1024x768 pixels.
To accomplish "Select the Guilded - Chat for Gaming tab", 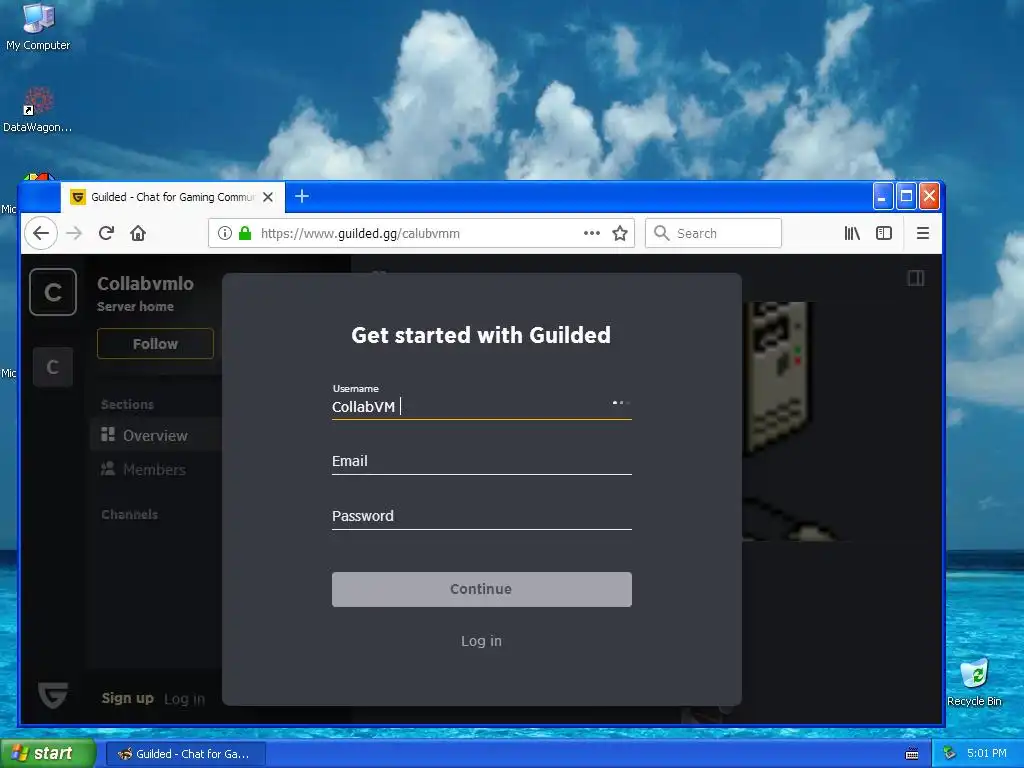I will tap(172, 197).
